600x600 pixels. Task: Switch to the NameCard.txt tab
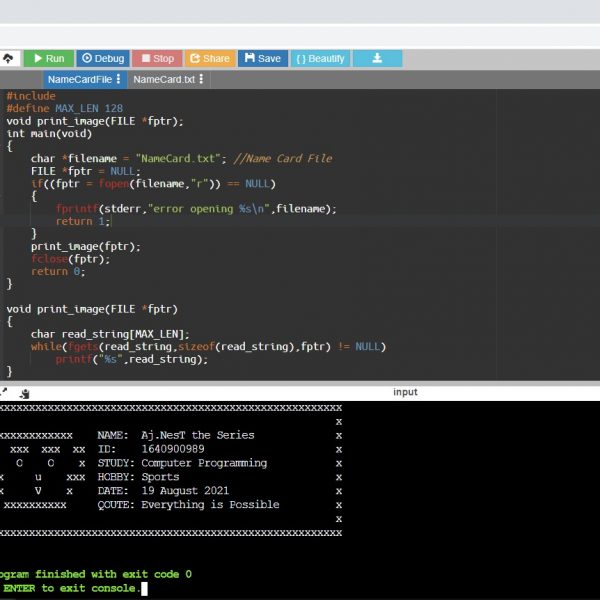pos(163,79)
